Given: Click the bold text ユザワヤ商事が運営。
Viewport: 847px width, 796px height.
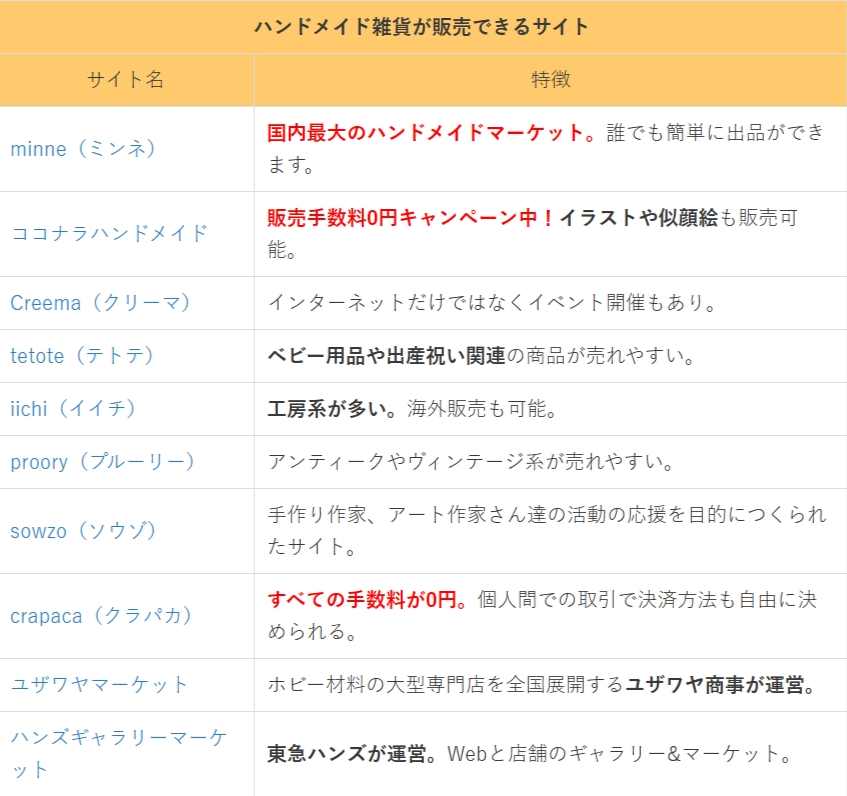Looking at the screenshot, I should [721, 685].
